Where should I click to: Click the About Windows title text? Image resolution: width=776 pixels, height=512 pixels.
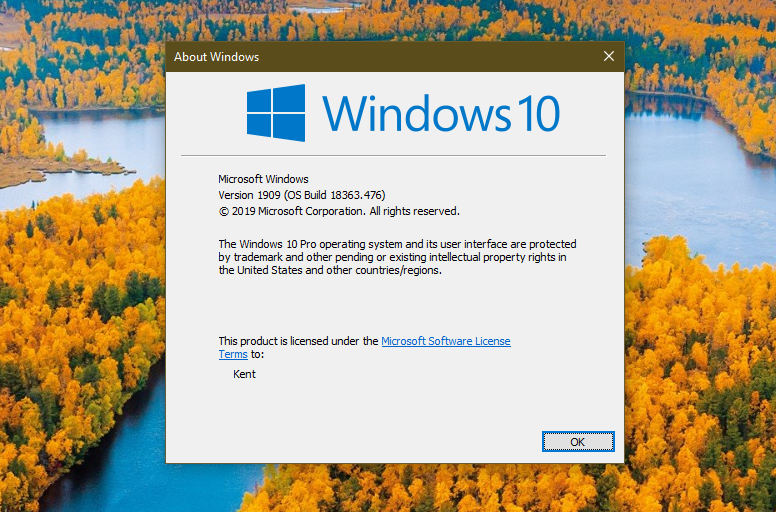point(216,57)
